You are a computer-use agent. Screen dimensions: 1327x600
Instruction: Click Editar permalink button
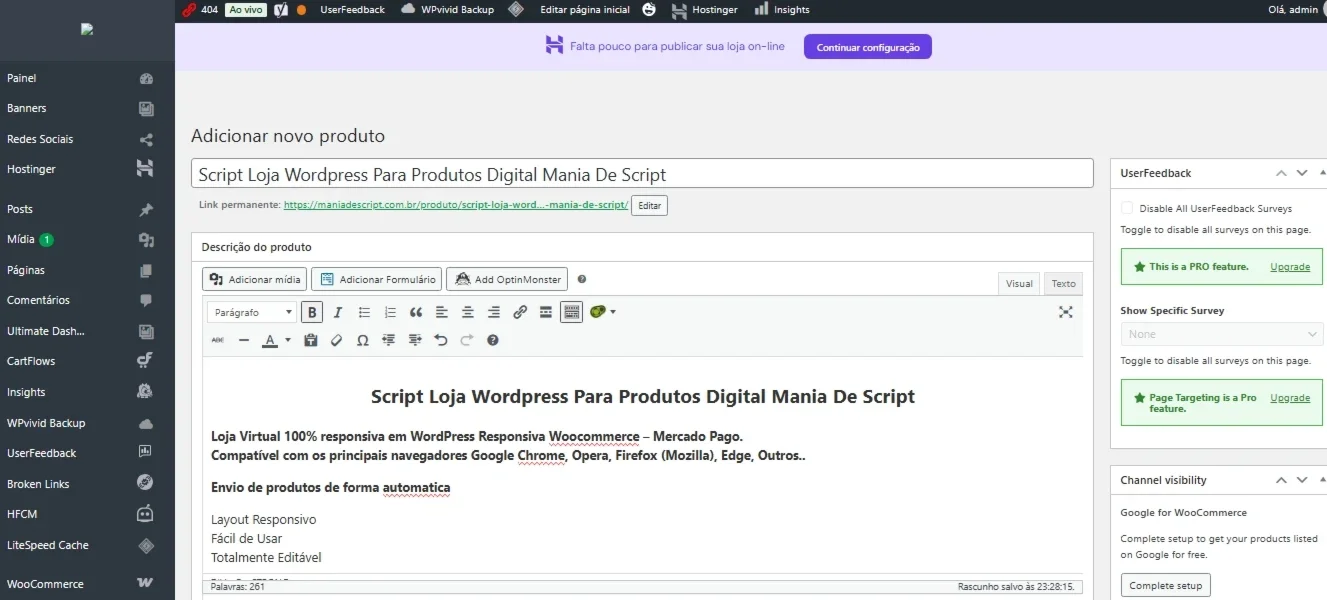[649, 205]
